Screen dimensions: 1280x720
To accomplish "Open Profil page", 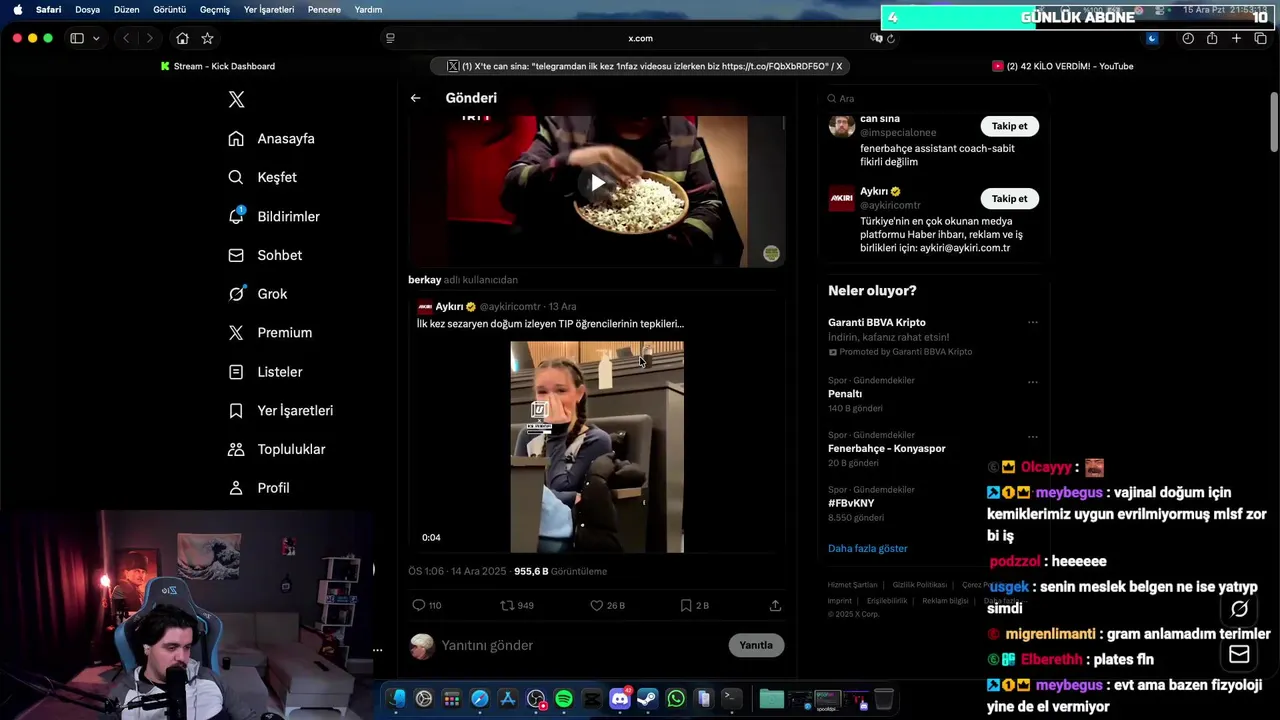I will (259, 488).
